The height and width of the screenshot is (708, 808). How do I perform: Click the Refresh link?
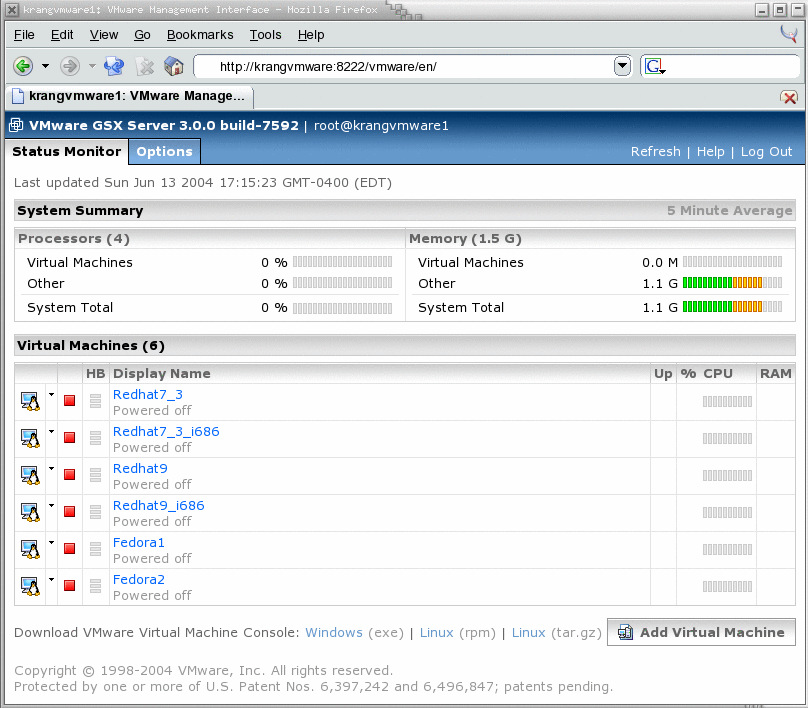[x=655, y=152]
